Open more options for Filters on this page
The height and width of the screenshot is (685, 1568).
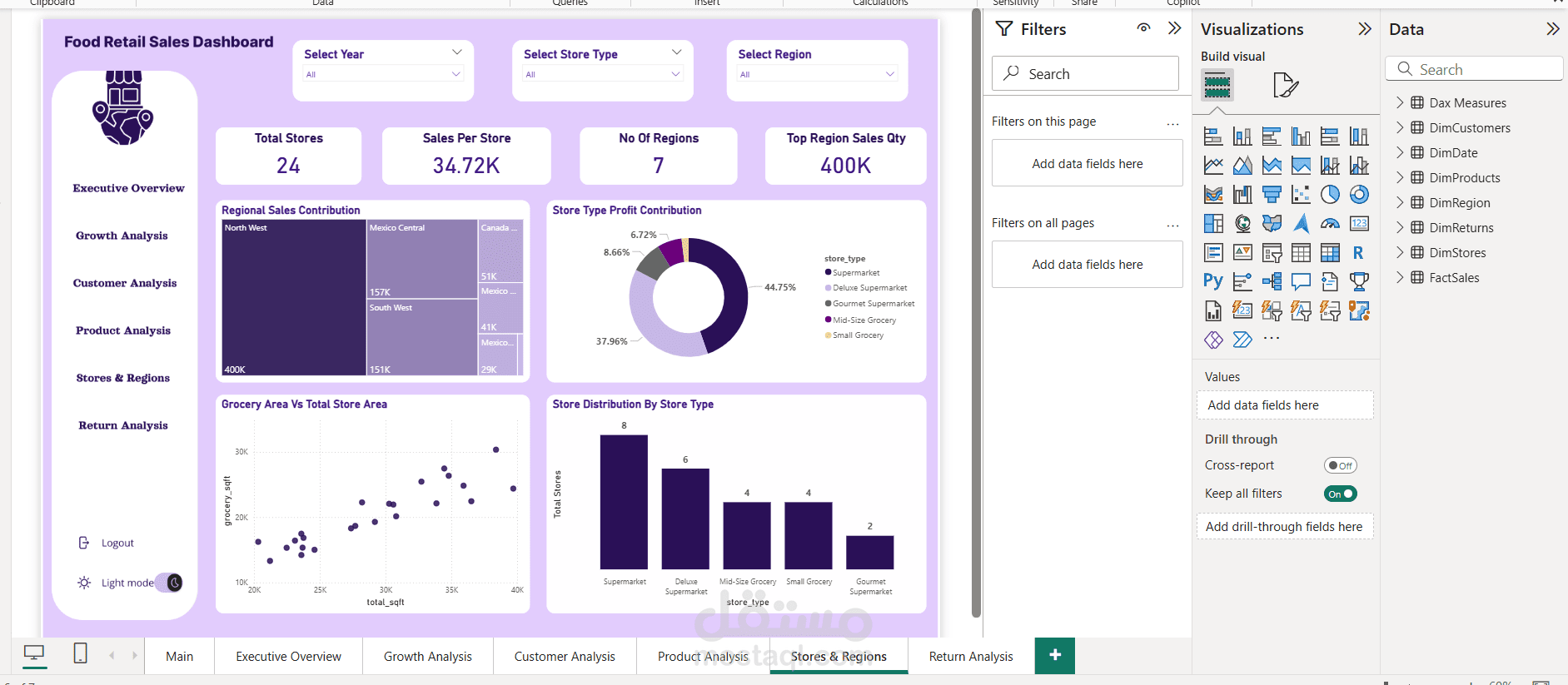point(1172,123)
